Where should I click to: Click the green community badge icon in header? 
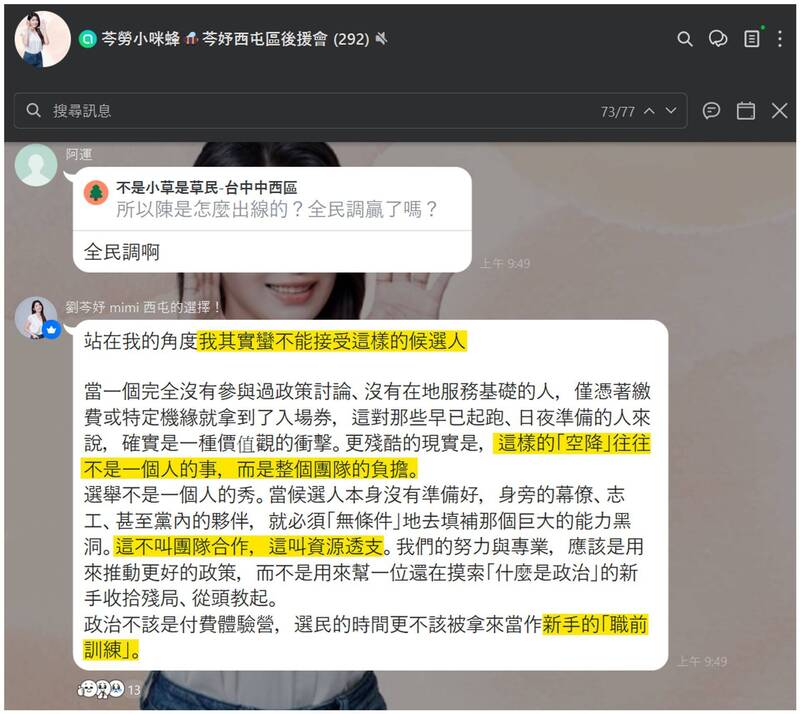88,39
